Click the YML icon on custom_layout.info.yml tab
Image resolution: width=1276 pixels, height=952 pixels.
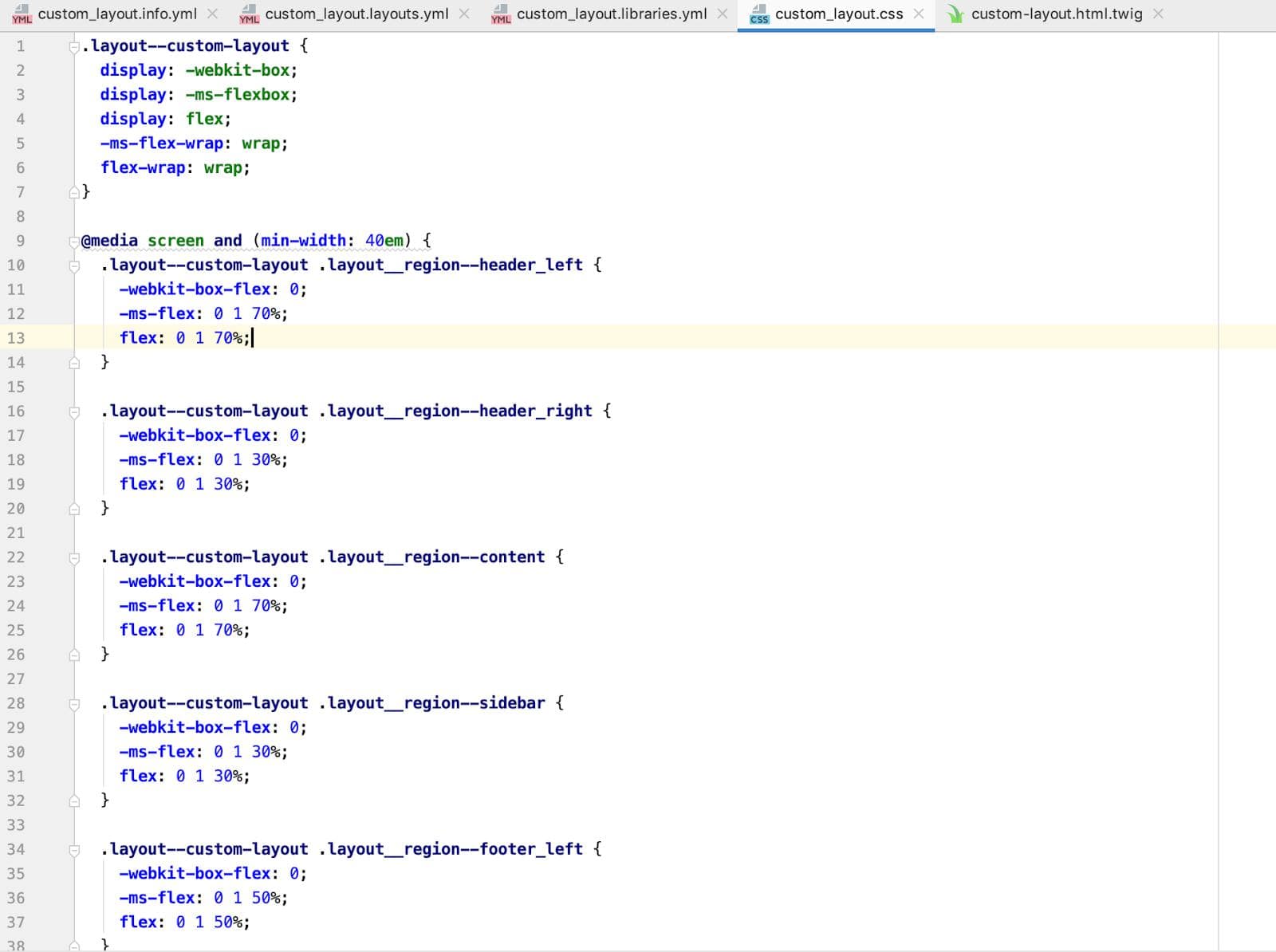click(22, 14)
